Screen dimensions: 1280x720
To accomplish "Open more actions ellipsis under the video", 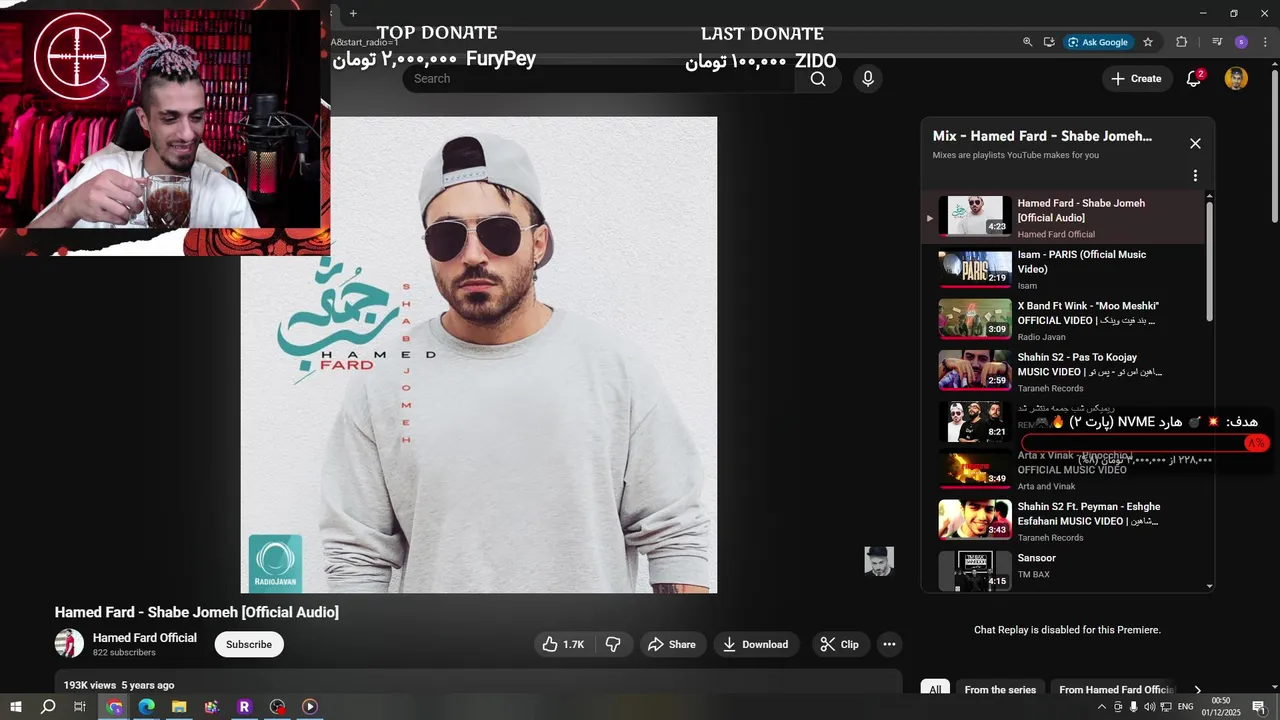I will pyautogui.click(x=889, y=645).
